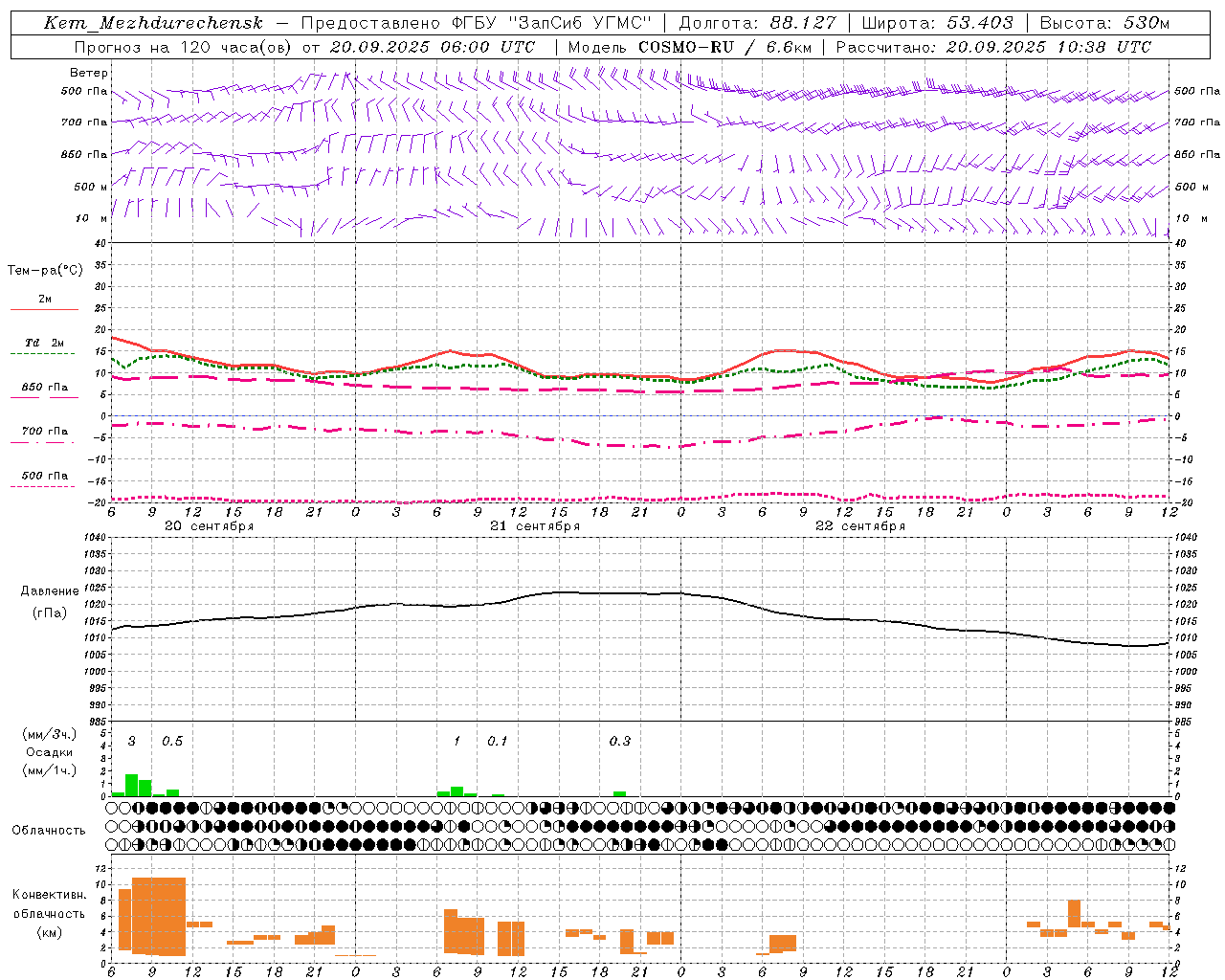Click the Td 2м dew point legend label
Viewport: 1225px width, 980px height.
point(45,343)
